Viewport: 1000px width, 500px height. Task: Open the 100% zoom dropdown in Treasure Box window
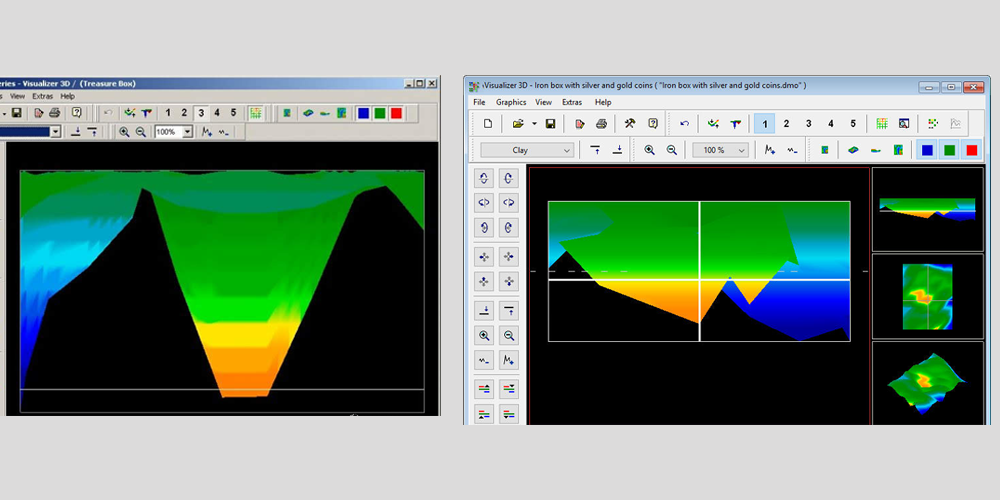[188, 132]
